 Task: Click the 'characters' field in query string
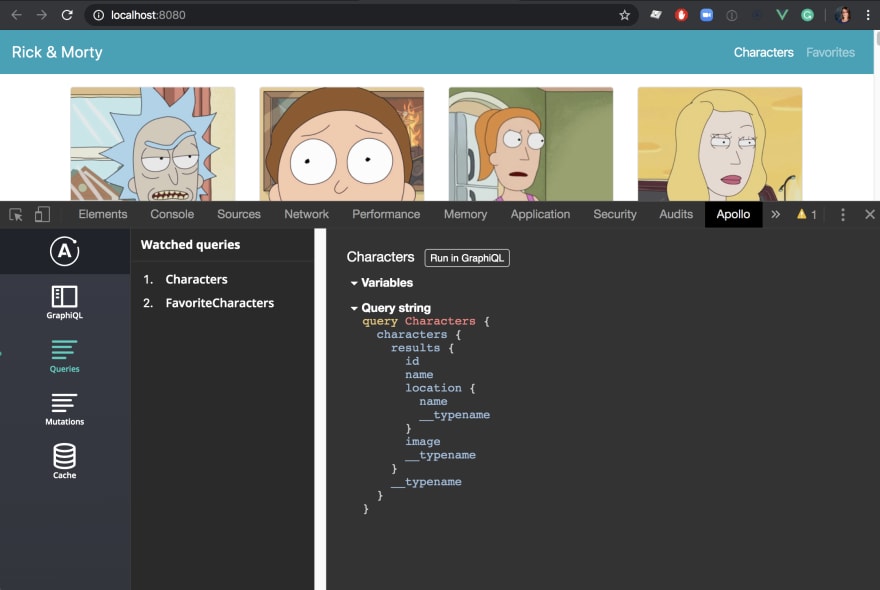(x=412, y=334)
